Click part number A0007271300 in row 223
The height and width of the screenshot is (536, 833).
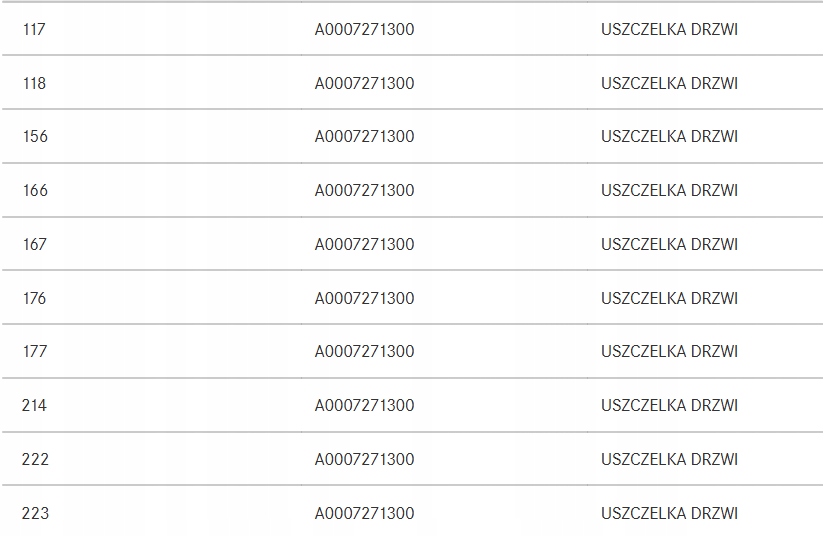pyautogui.click(x=364, y=514)
